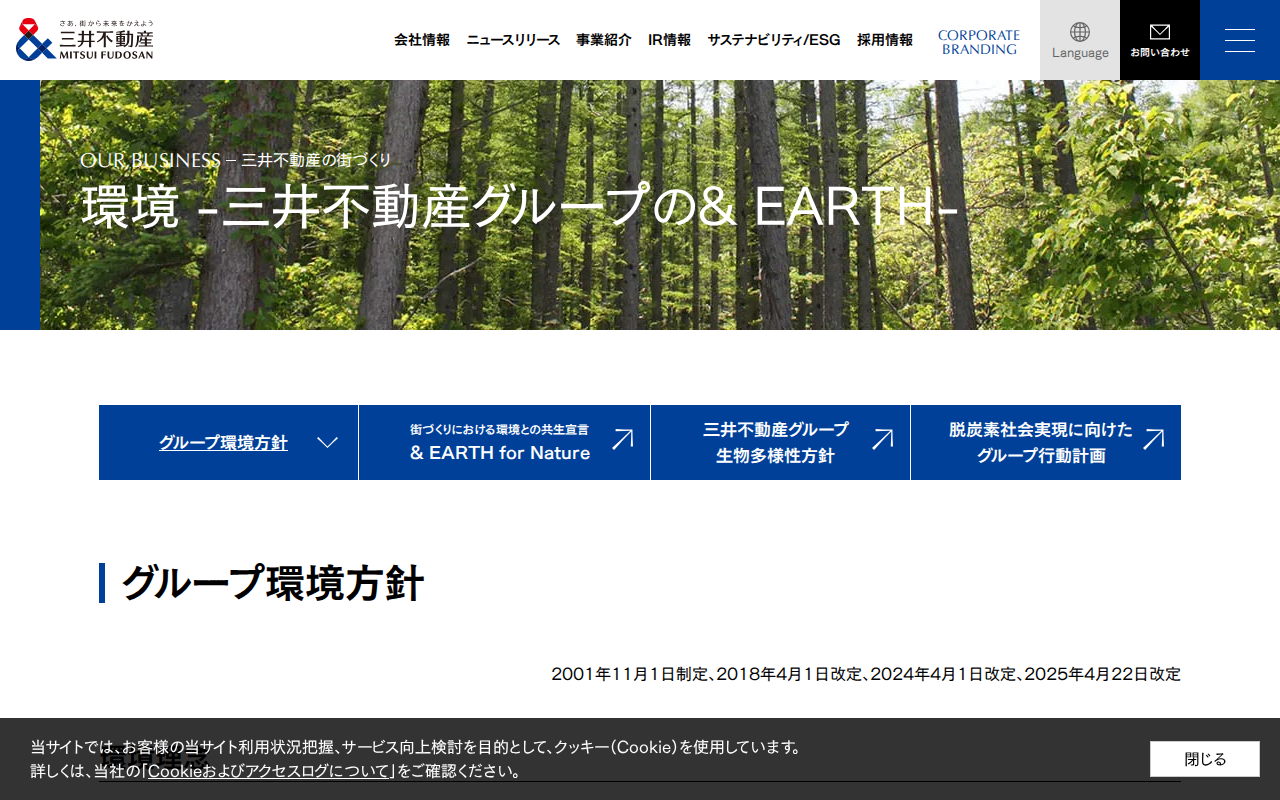The width and height of the screenshot is (1280, 800).
Task: Click the Mitsui Fudosan logo
Action: click(85, 40)
